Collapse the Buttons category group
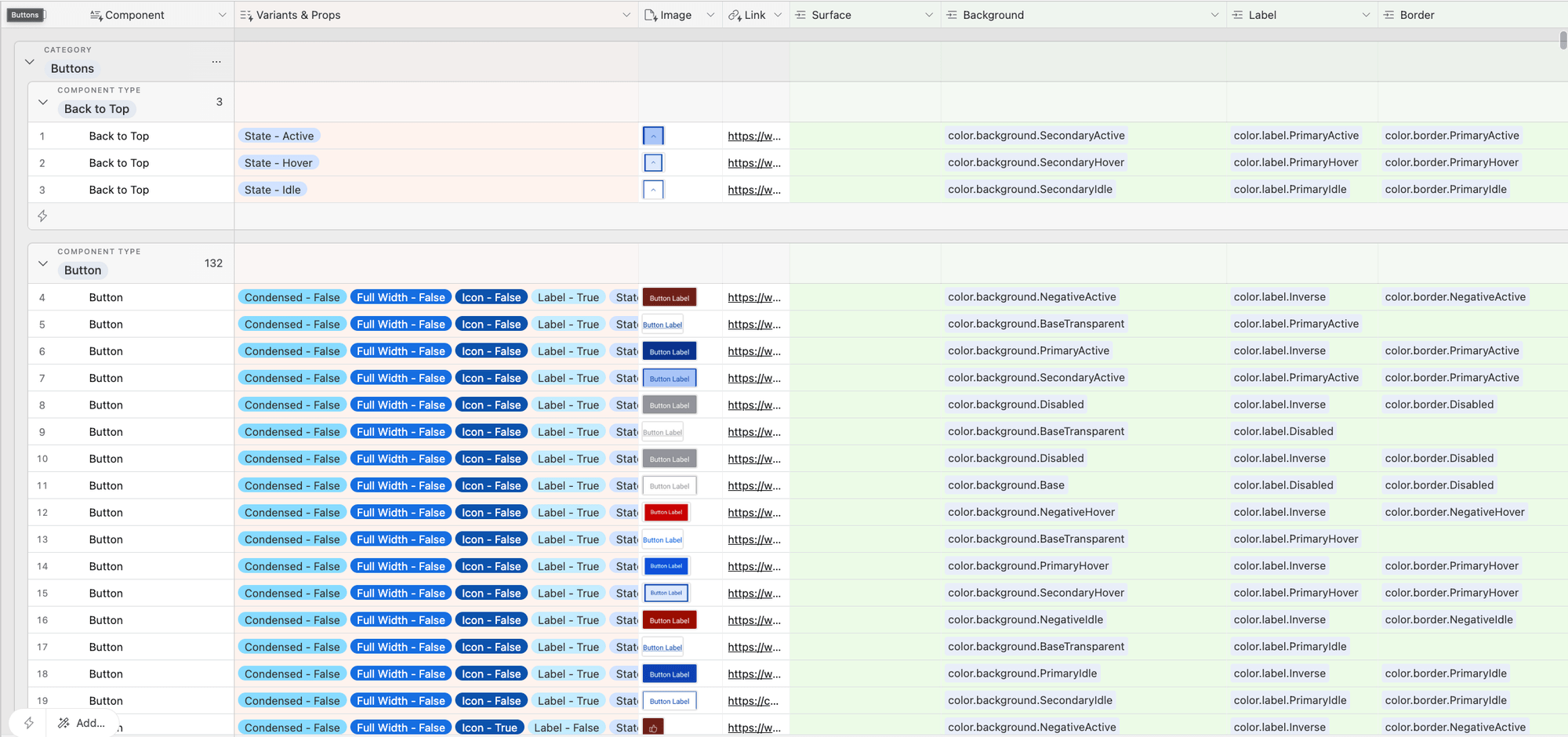The height and width of the screenshot is (737, 1568). (30, 62)
